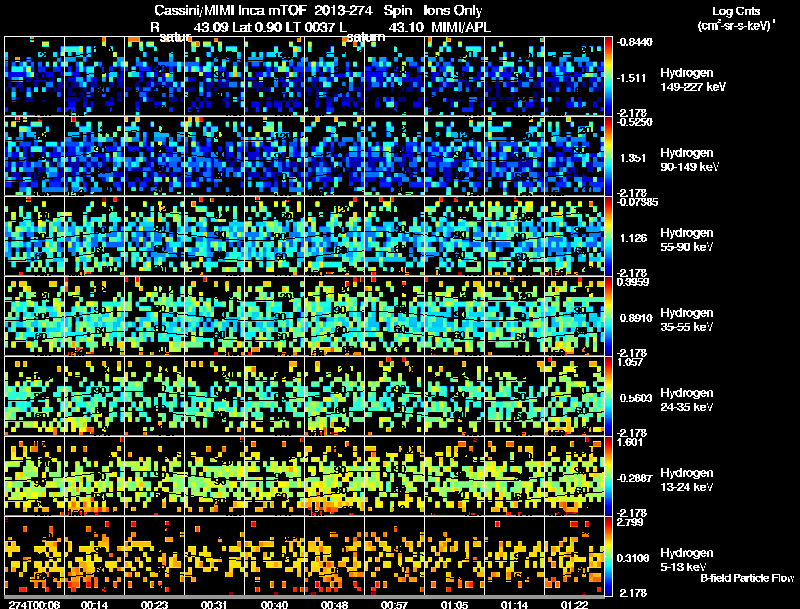Screen dimensions: 800x609
Task: Select the 24-35 keV panel at 01:22
Action: click(574, 396)
